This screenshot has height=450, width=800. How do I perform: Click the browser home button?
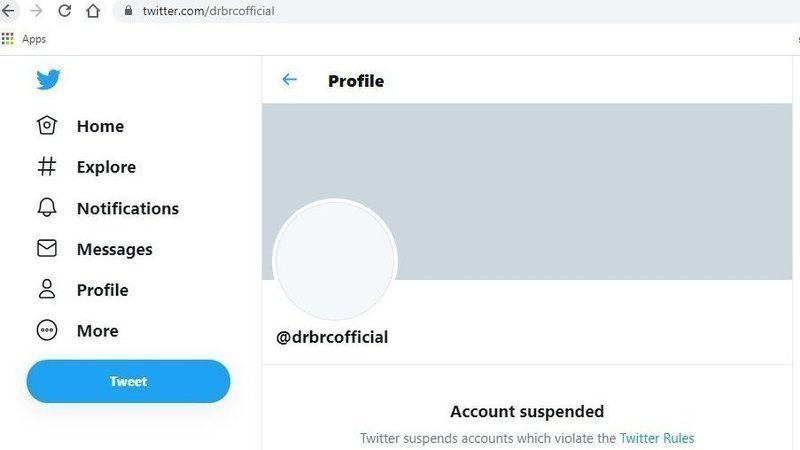pyautogui.click(x=93, y=11)
